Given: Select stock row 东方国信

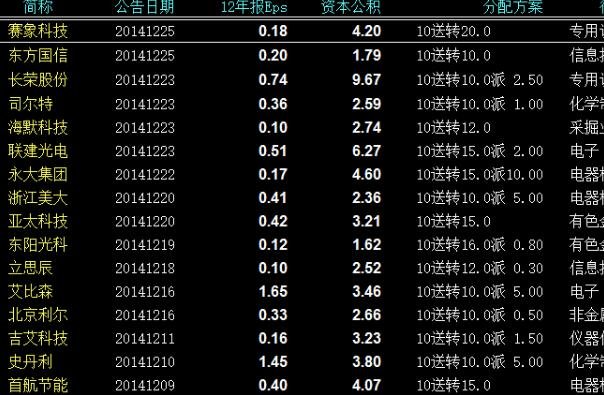Looking at the screenshot, I should click(x=302, y=55).
